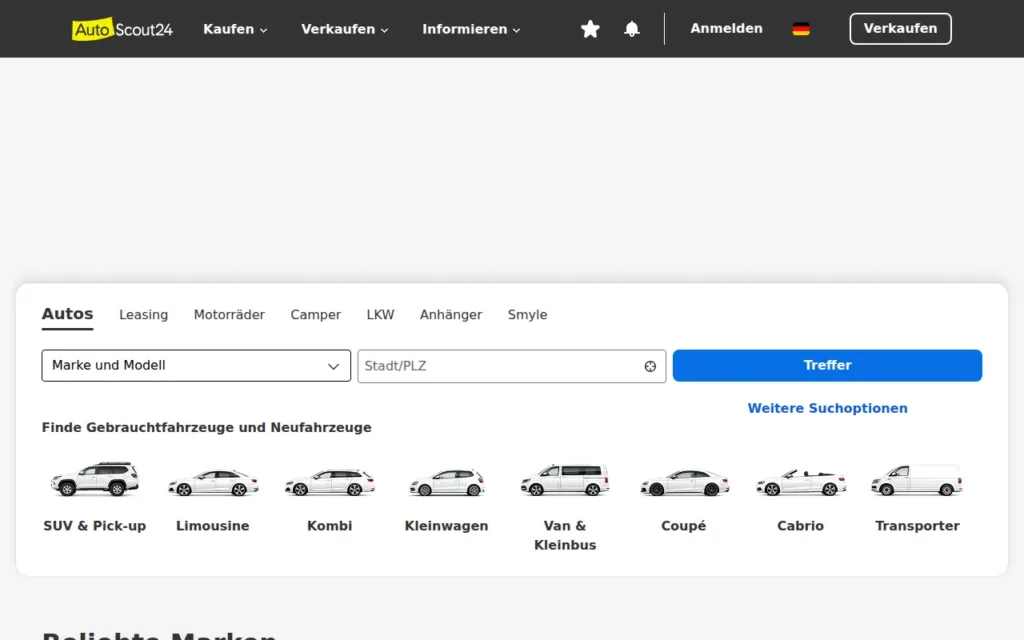
Task: Use current location icon in Stadt/PLZ field
Action: click(x=650, y=366)
